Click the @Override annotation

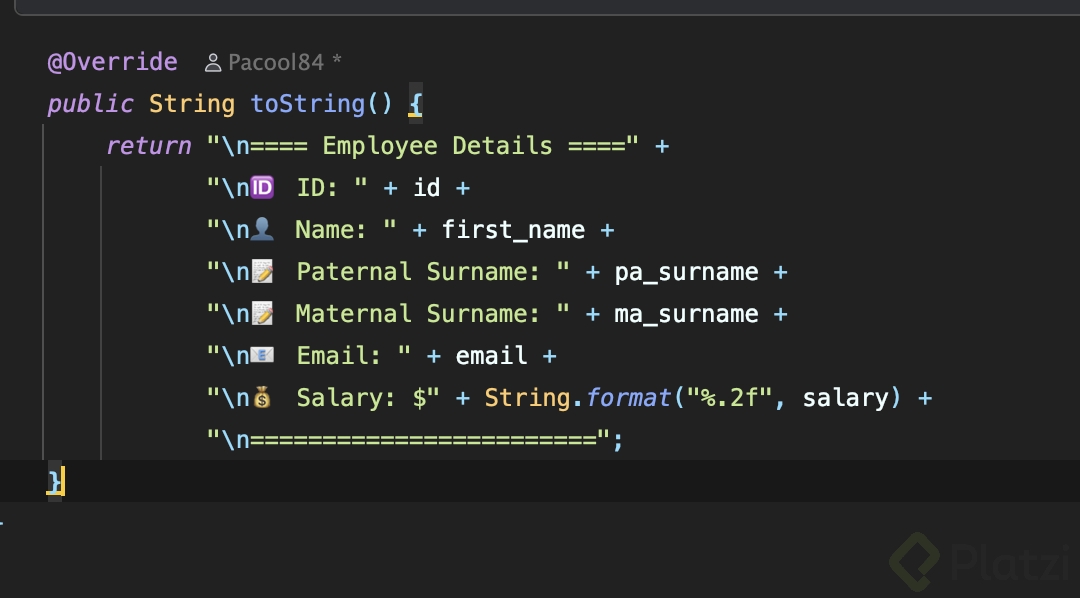pos(112,62)
